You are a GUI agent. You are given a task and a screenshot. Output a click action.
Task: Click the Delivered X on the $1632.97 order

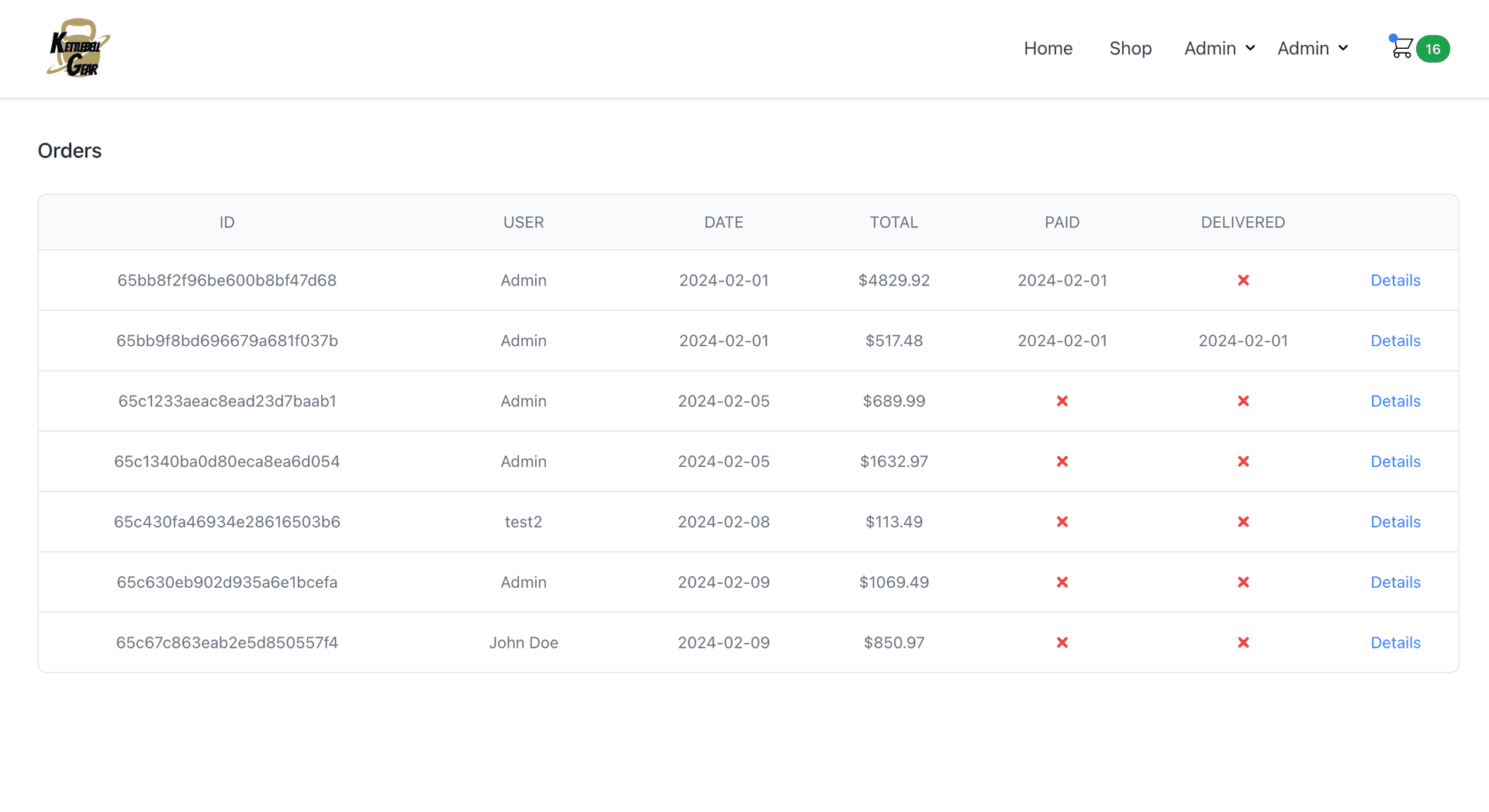[1243, 461]
